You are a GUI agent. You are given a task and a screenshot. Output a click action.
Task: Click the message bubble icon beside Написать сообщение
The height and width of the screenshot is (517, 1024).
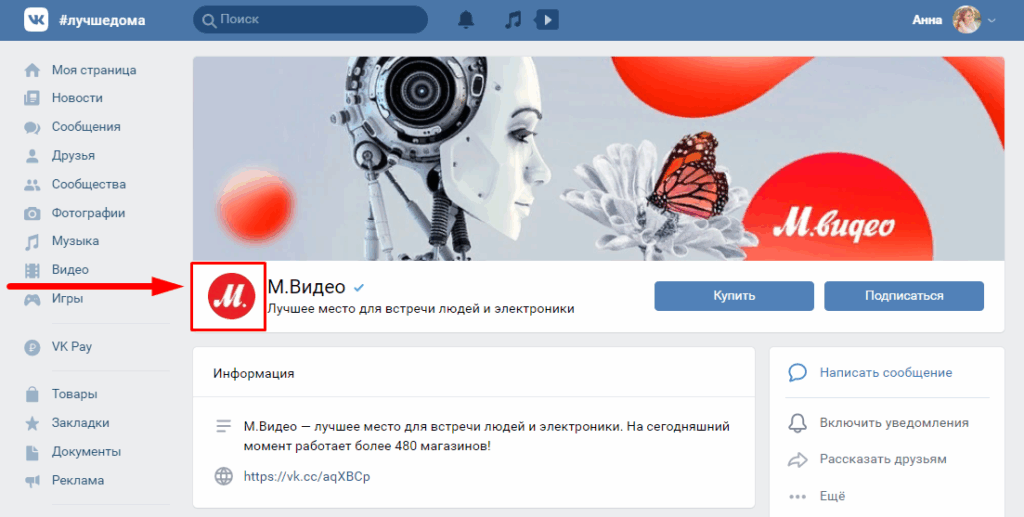(797, 373)
